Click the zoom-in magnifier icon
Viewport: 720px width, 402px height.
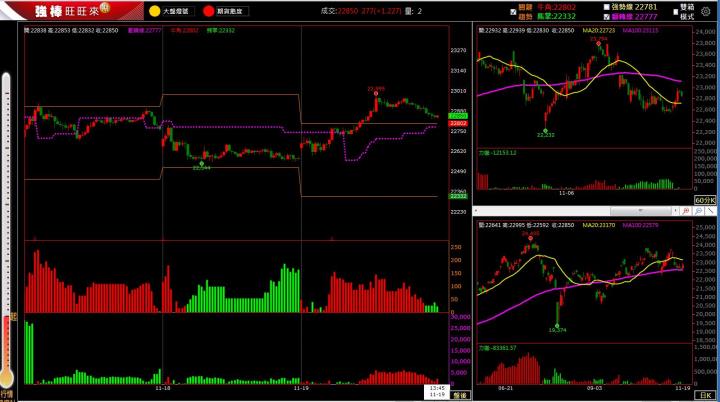688,211
